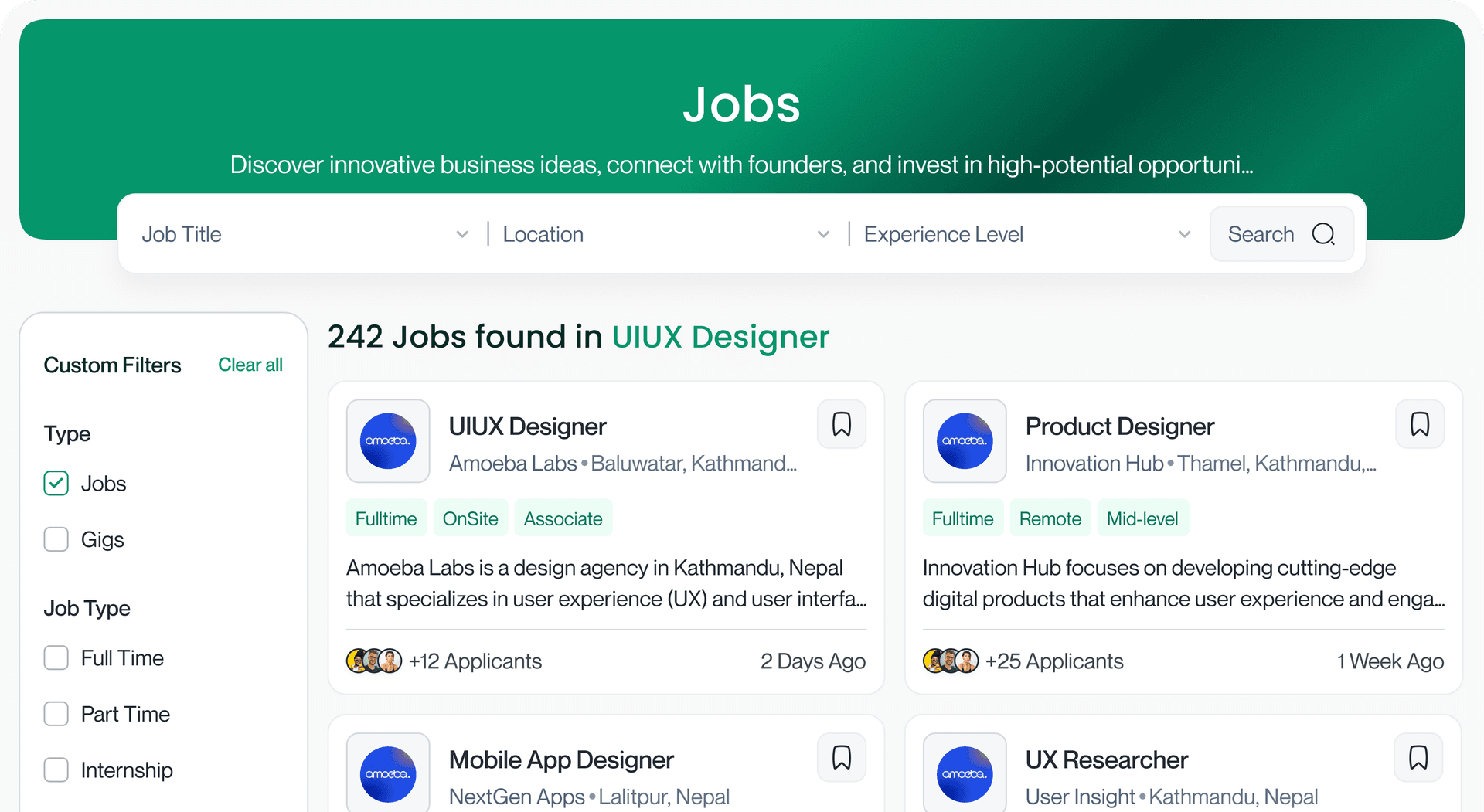The height and width of the screenshot is (812, 1484).
Task: Check the Full Time filter
Action: pyautogui.click(x=56, y=658)
